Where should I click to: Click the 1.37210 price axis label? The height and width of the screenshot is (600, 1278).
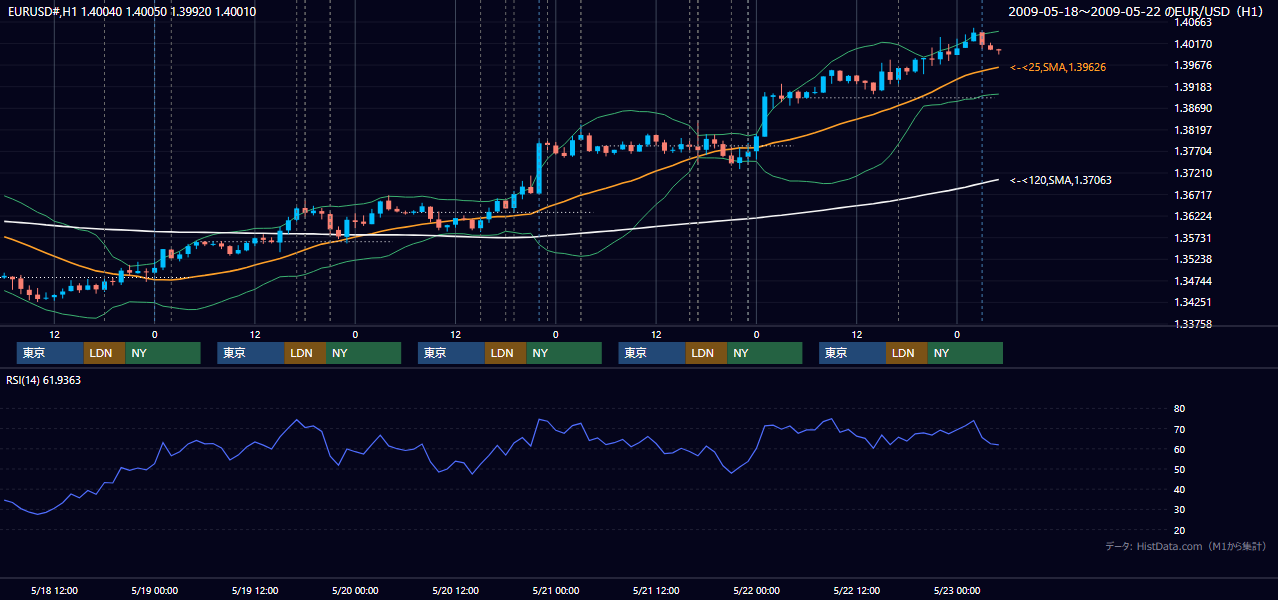(x=1192, y=173)
